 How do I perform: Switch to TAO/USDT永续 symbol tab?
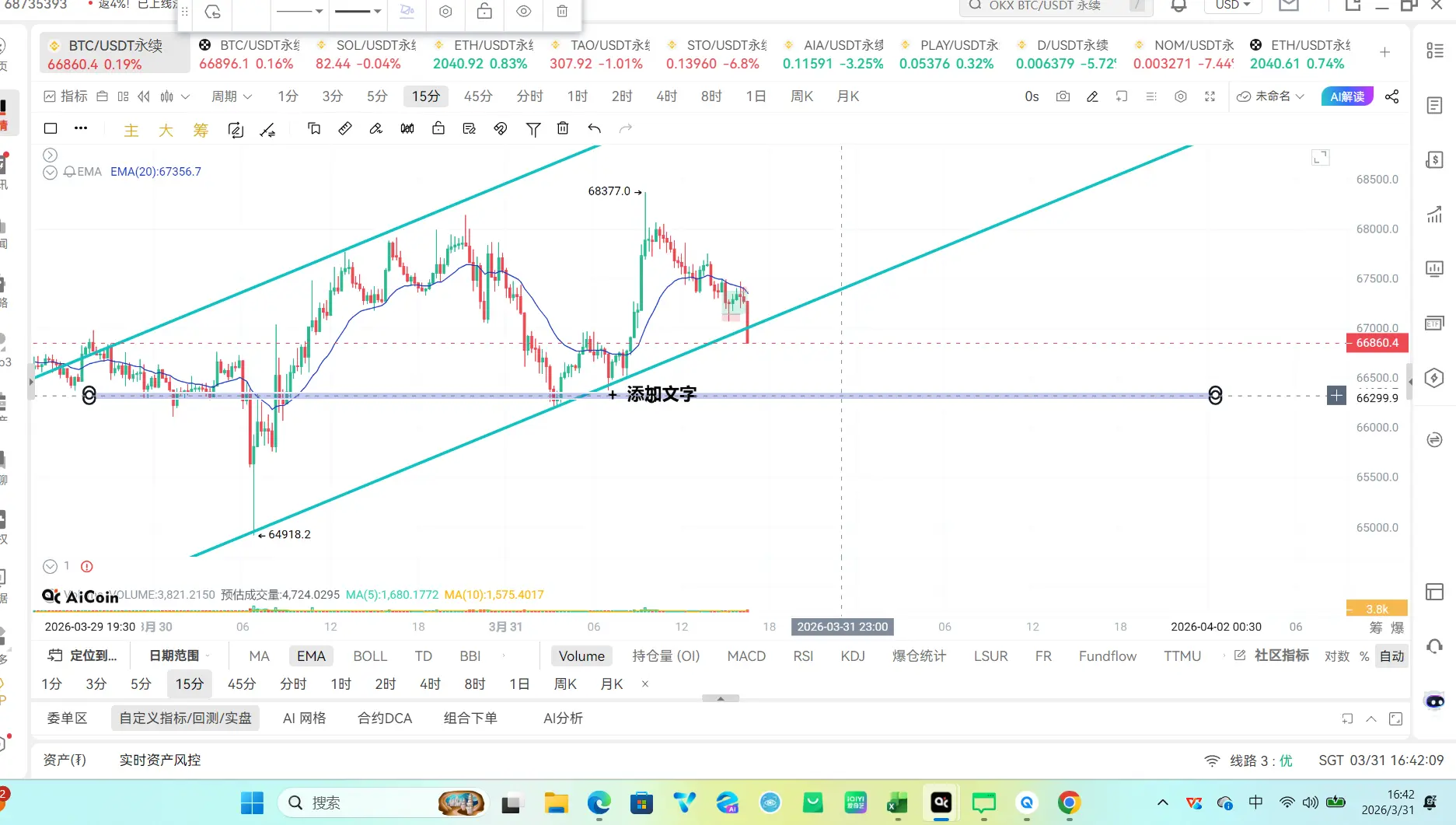(600, 54)
